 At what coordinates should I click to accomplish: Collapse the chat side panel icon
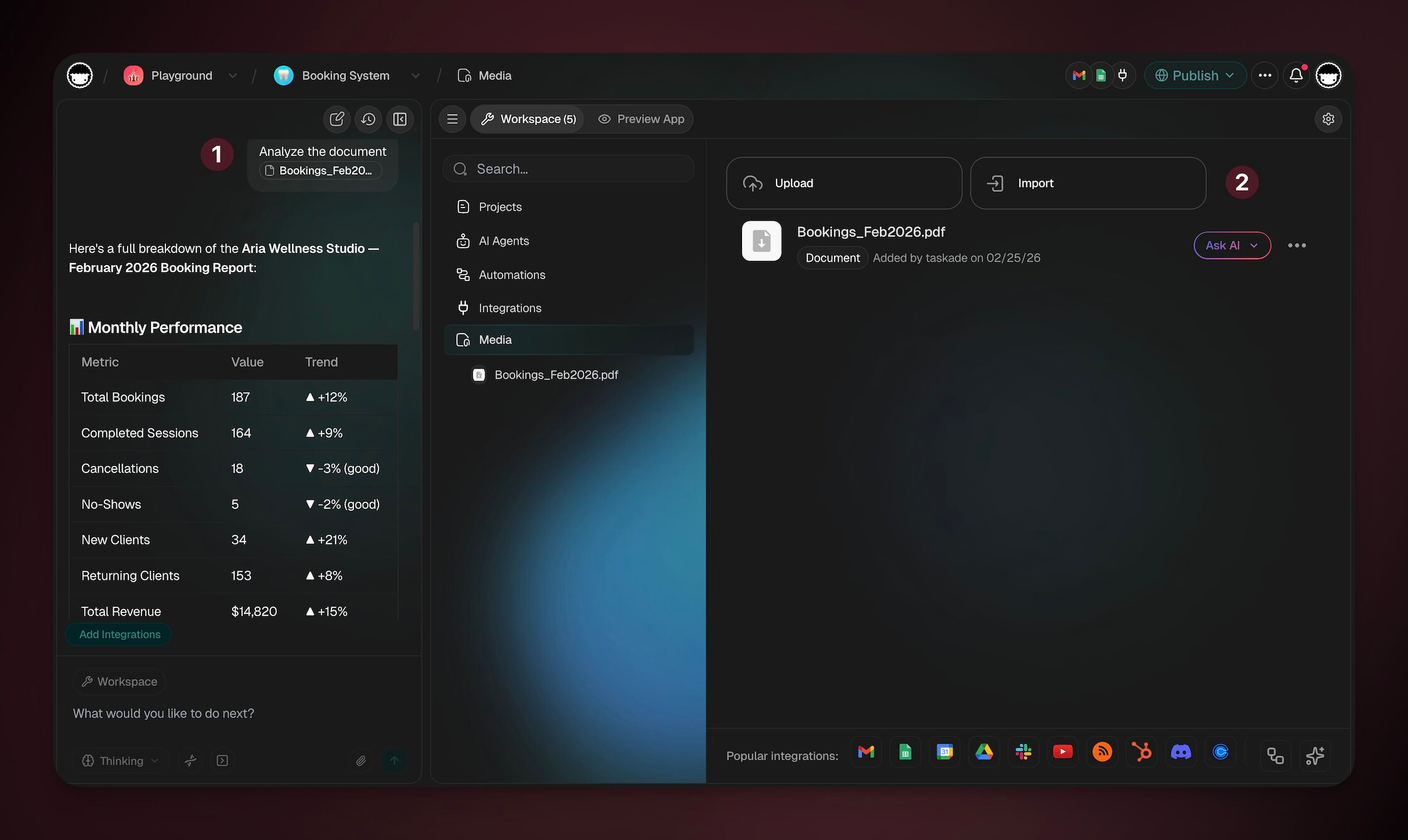click(400, 119)
